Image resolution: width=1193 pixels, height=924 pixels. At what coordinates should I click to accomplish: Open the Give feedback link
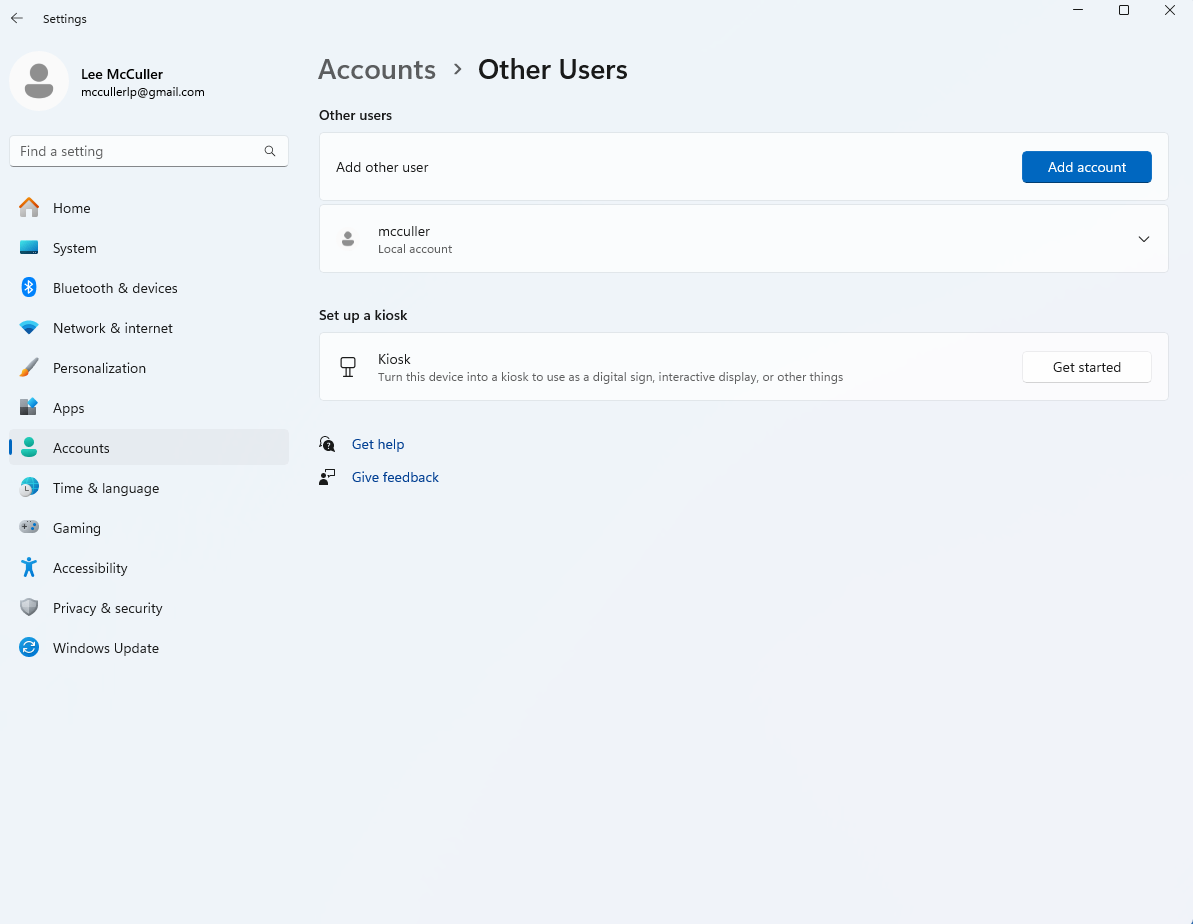pyautogui.click(x=395, y=477)
